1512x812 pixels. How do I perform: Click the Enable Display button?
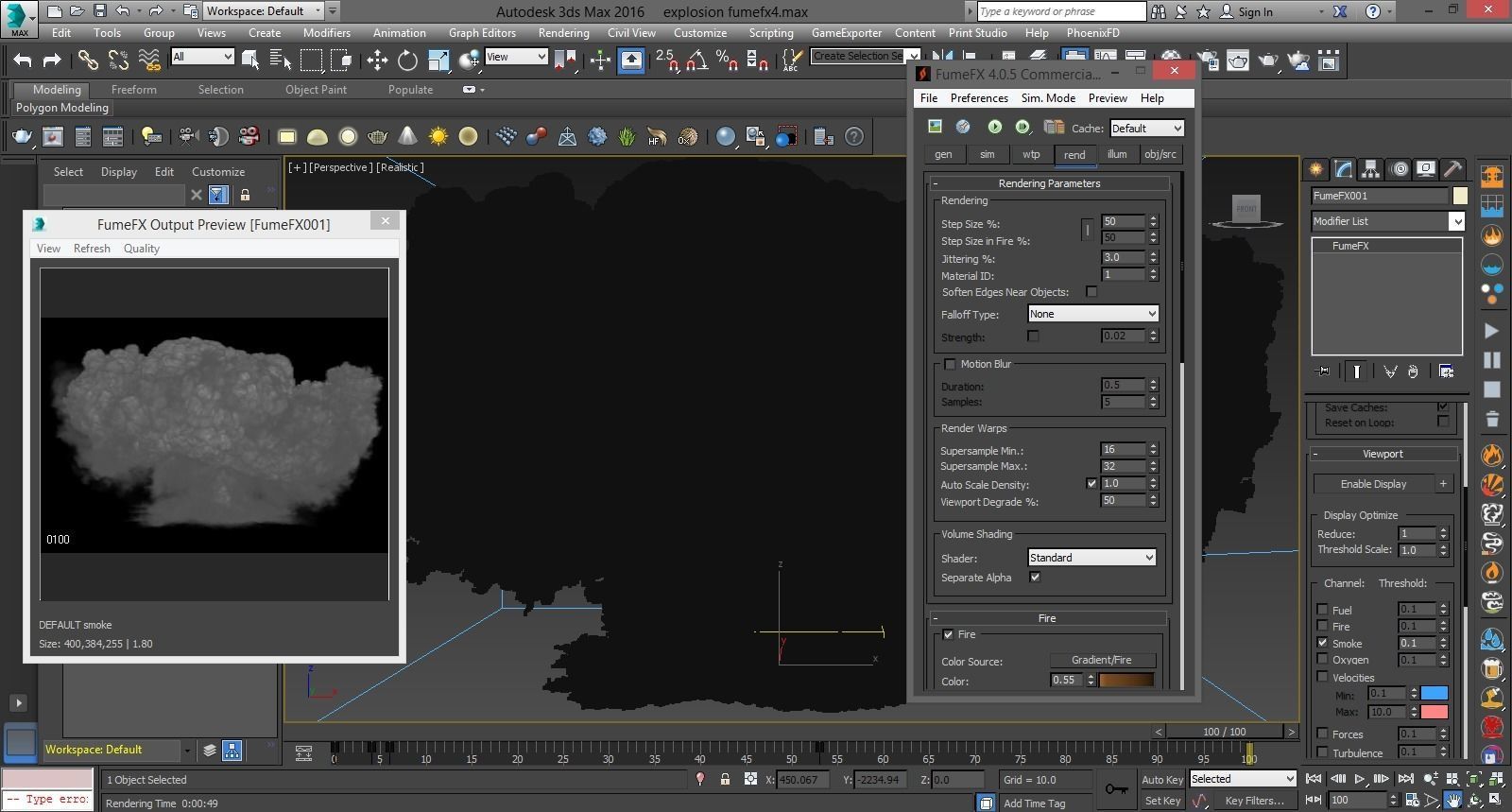click(1373, 484)
